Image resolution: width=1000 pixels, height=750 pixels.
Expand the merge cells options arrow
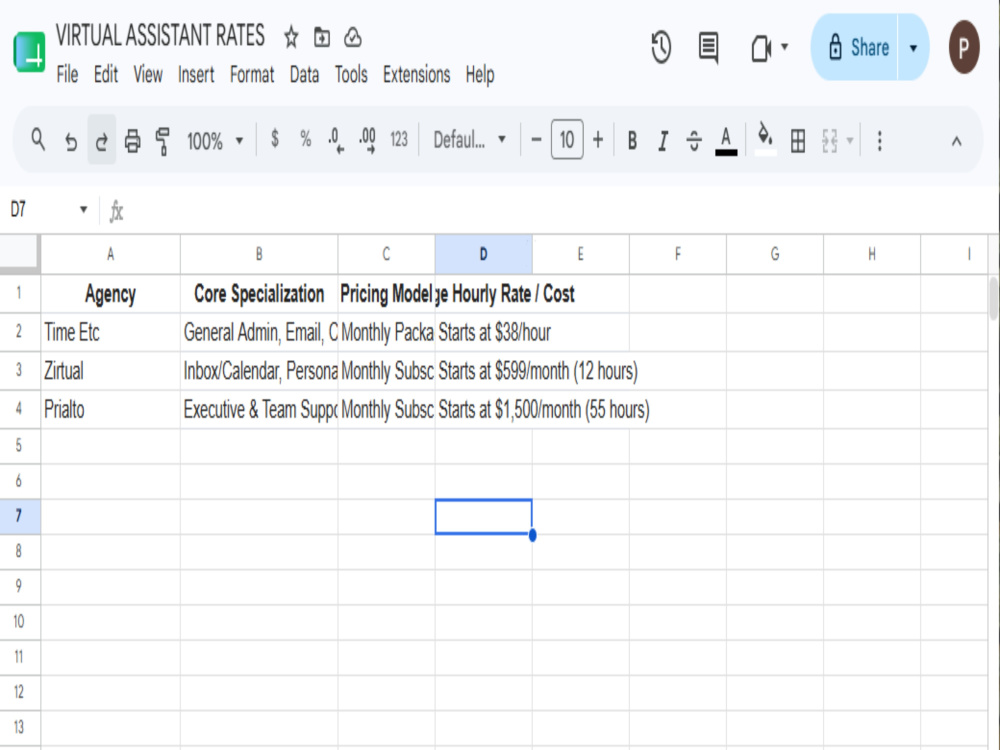coord(849,140)
